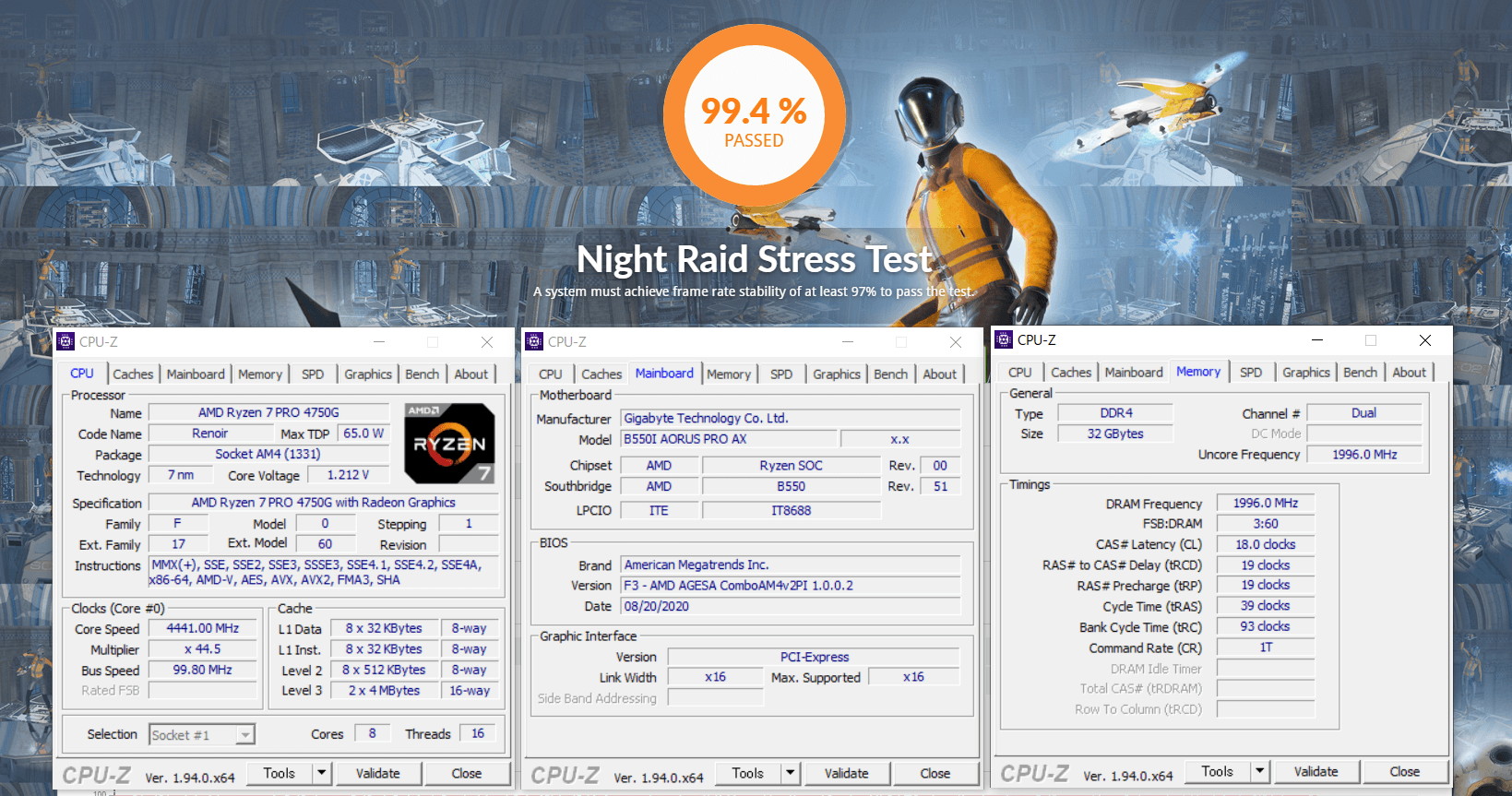Click the BIOS date 08/20/2020 field
1512x796 pixels.
[x=791, y=606]
